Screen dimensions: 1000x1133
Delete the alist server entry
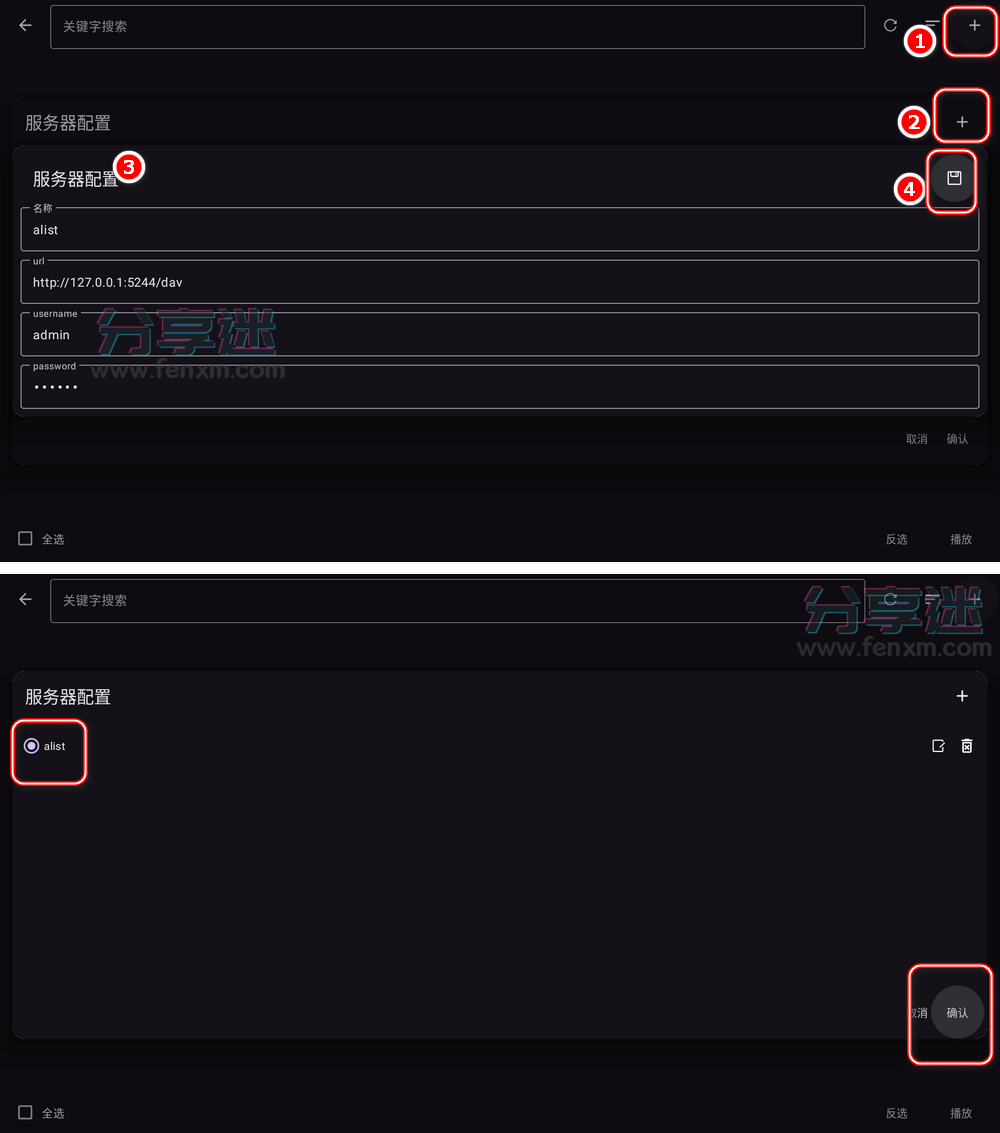pos(967,746)
